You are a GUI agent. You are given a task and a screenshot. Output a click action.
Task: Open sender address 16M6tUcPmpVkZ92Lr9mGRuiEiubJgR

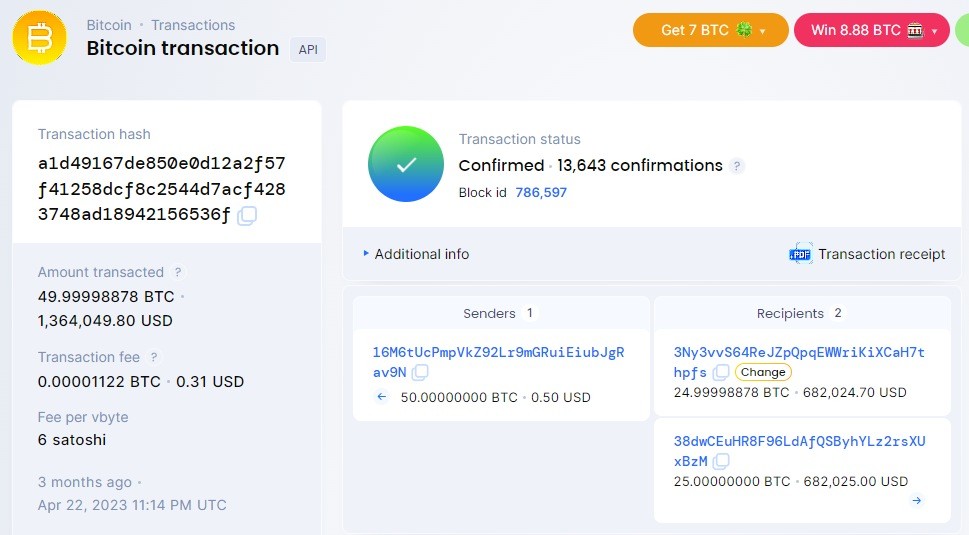[x=497, y=352]
